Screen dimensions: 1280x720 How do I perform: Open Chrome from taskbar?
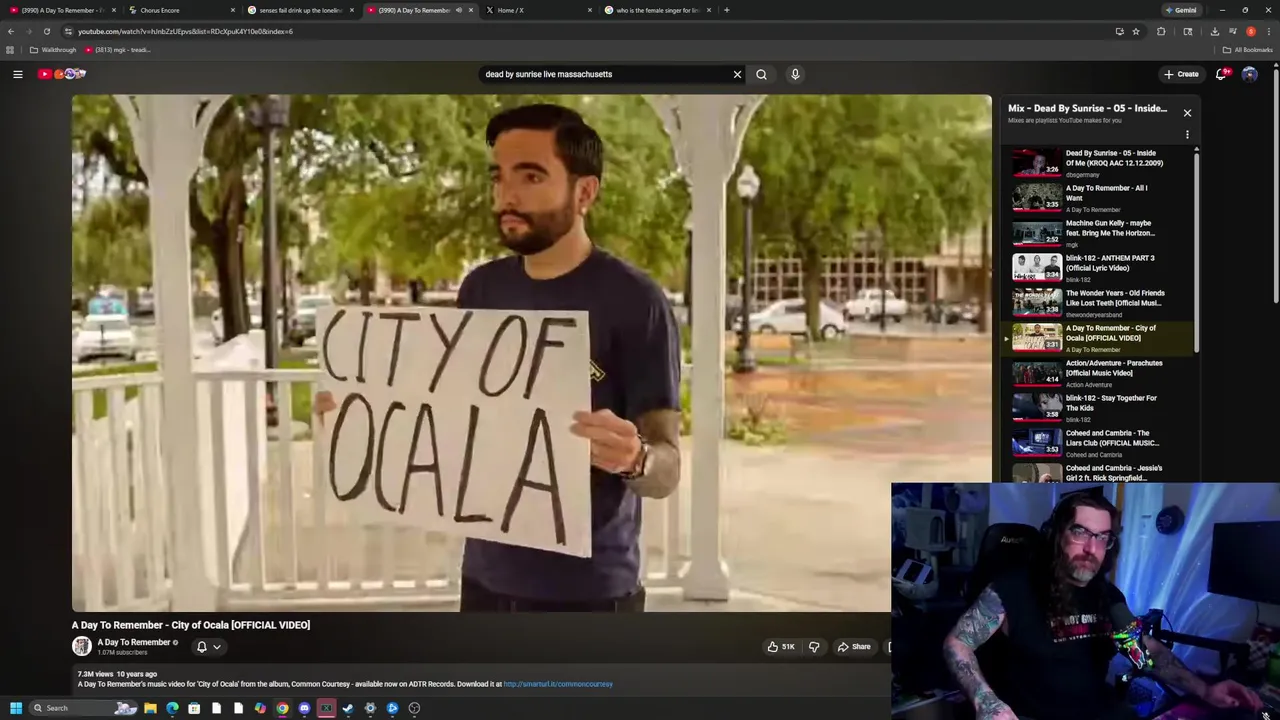282,708
